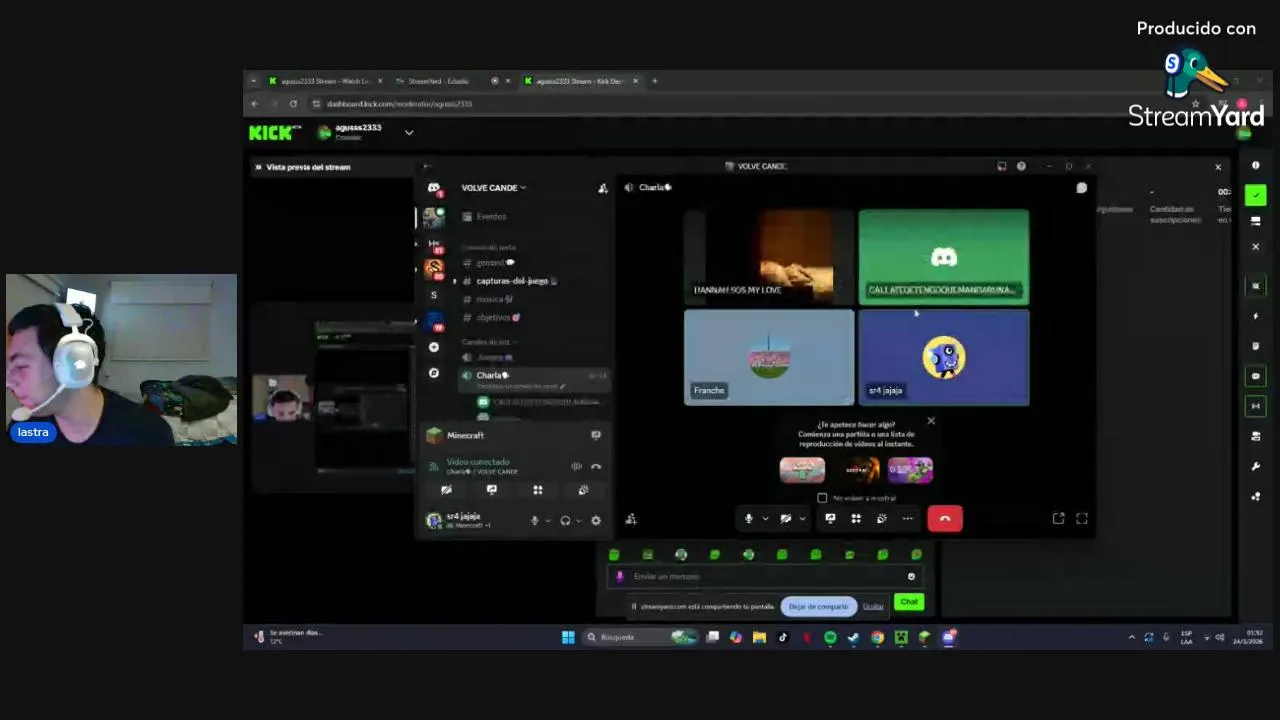This screenshot has height=720, width=1280.
Task: Open activities grid icon in voice panel
Action: (x=537, y=490)
